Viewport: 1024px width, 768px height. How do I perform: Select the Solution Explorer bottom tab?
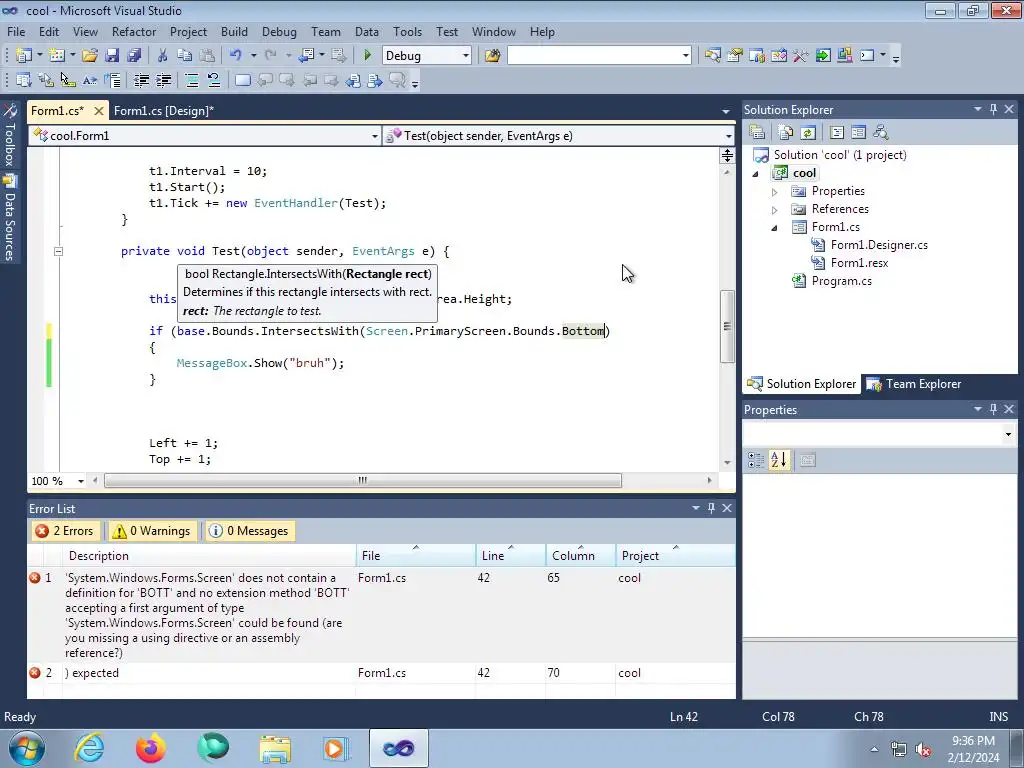(802, 384)
